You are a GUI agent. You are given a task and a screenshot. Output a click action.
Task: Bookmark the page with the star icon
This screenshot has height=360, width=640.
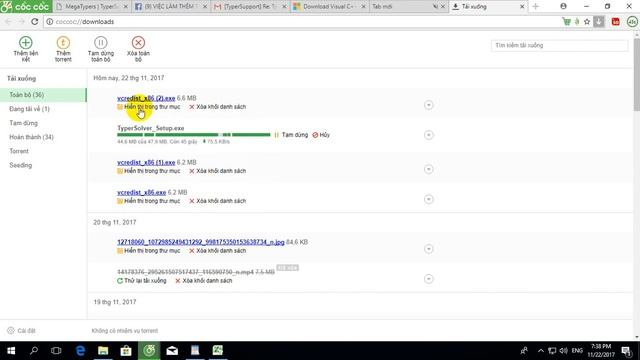click(x=587, y=22)
